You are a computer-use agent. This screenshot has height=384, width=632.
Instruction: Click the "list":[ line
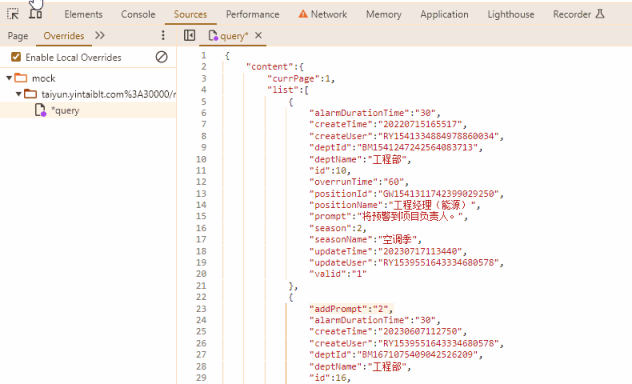coord(288,89)
